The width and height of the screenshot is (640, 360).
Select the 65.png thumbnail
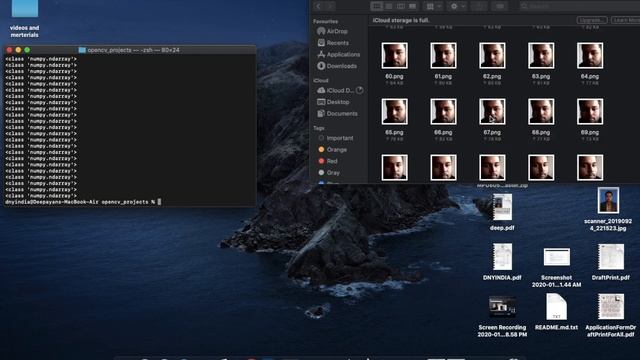(x=394, y=111)
